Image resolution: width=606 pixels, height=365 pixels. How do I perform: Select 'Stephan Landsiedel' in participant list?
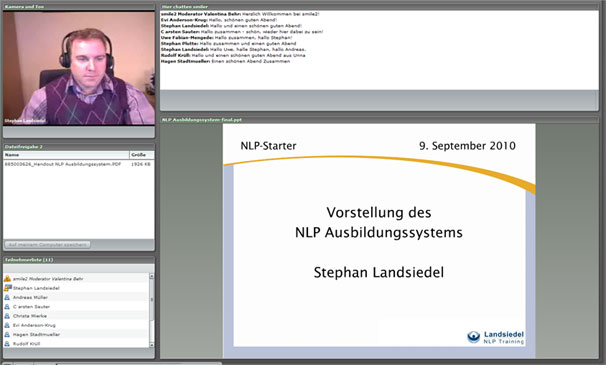pyautogui.click(x=76, y=288)
